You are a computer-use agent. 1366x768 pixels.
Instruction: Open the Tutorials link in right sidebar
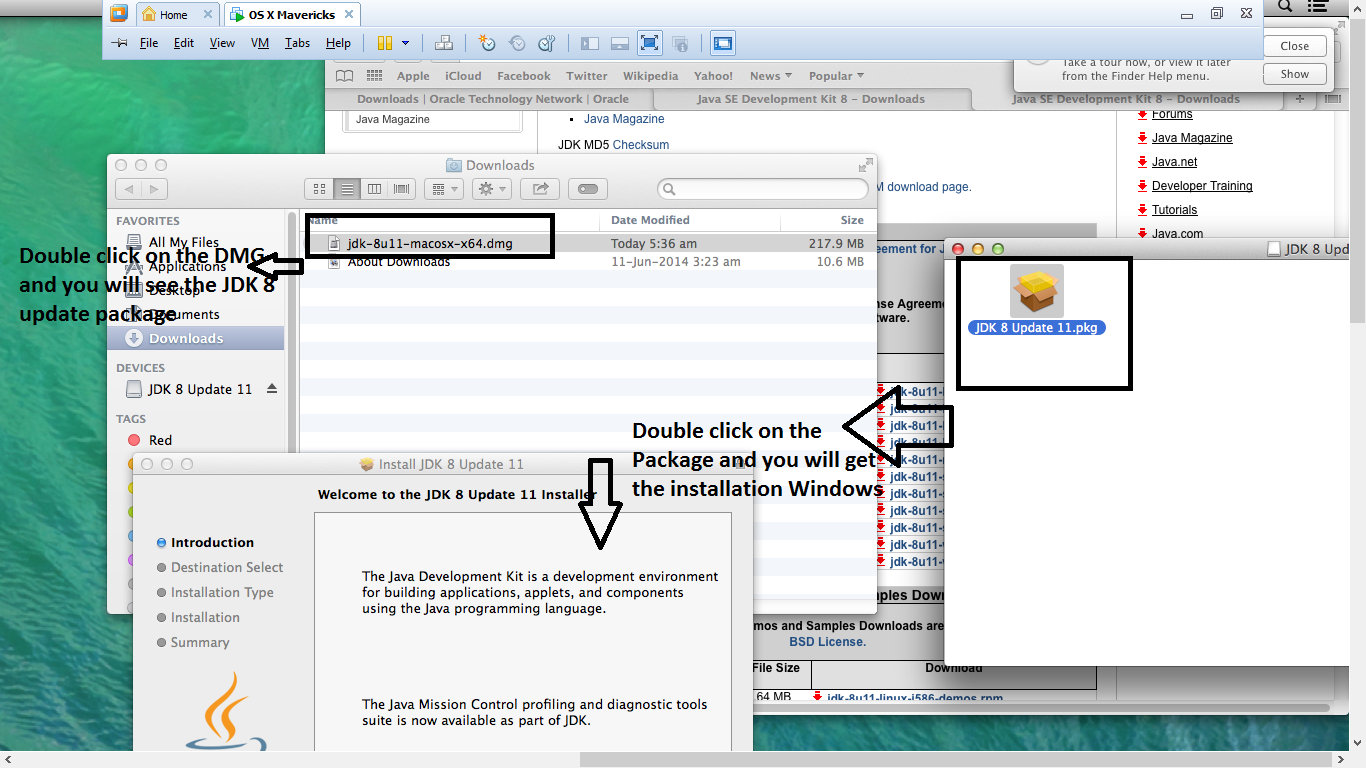point(1174,210)
